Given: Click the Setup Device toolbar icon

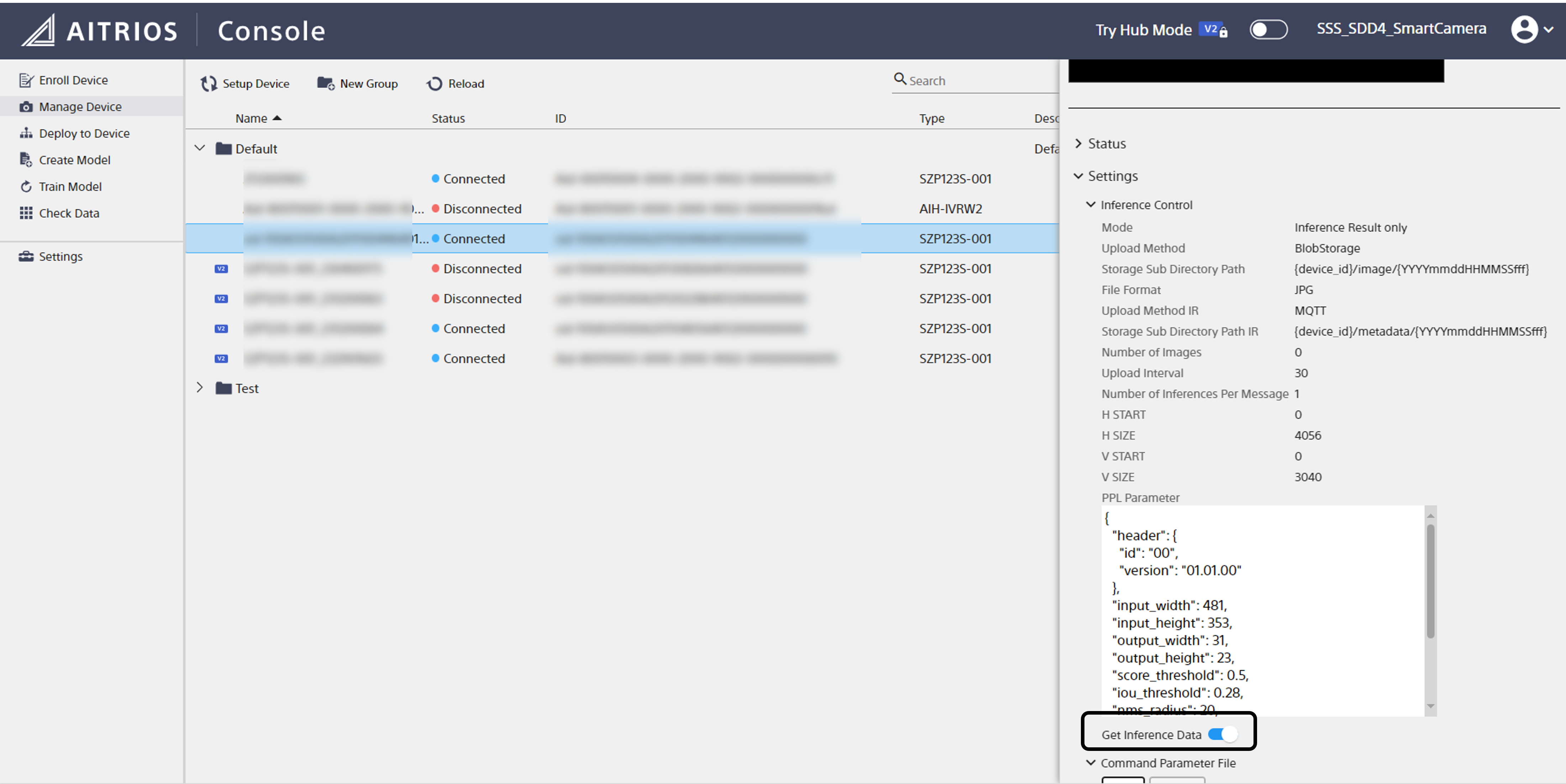Looking at the screenshot, I should [x=209, y=84].
